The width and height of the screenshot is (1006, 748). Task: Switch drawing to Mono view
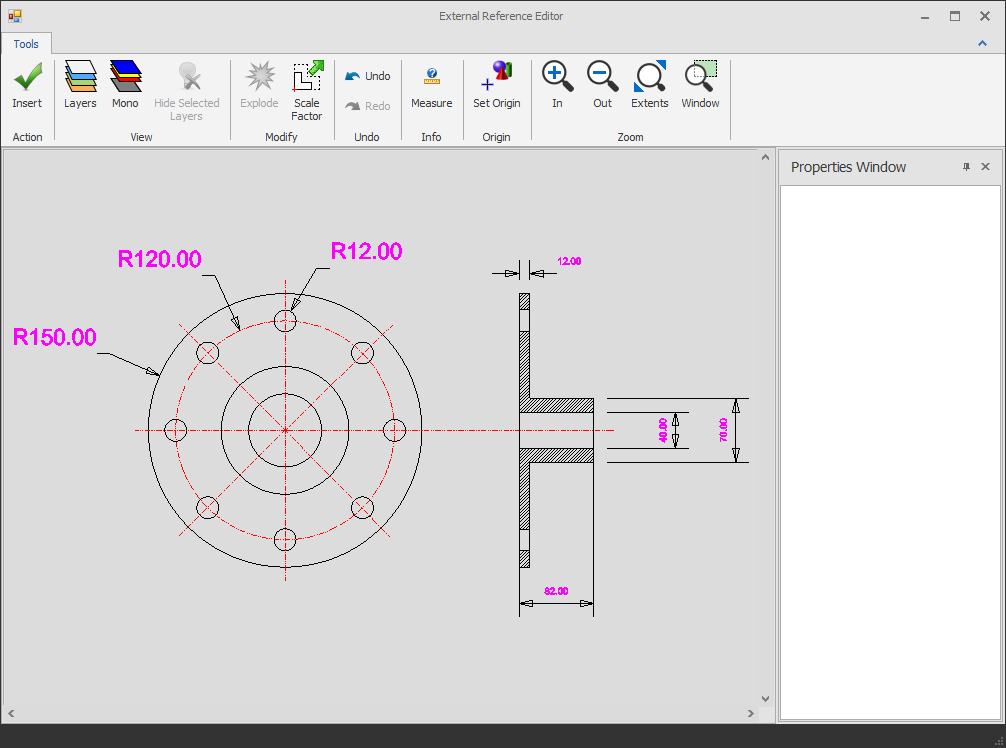click(125, 85)
